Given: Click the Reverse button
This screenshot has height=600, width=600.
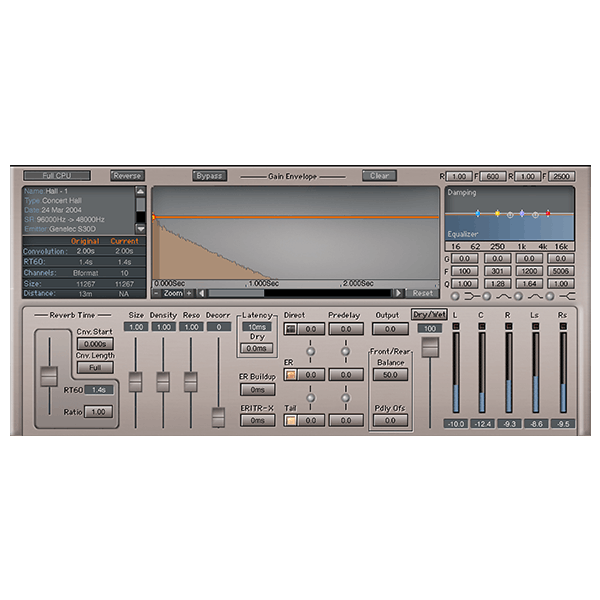Looking at the screenshot, I should (127, 176).
